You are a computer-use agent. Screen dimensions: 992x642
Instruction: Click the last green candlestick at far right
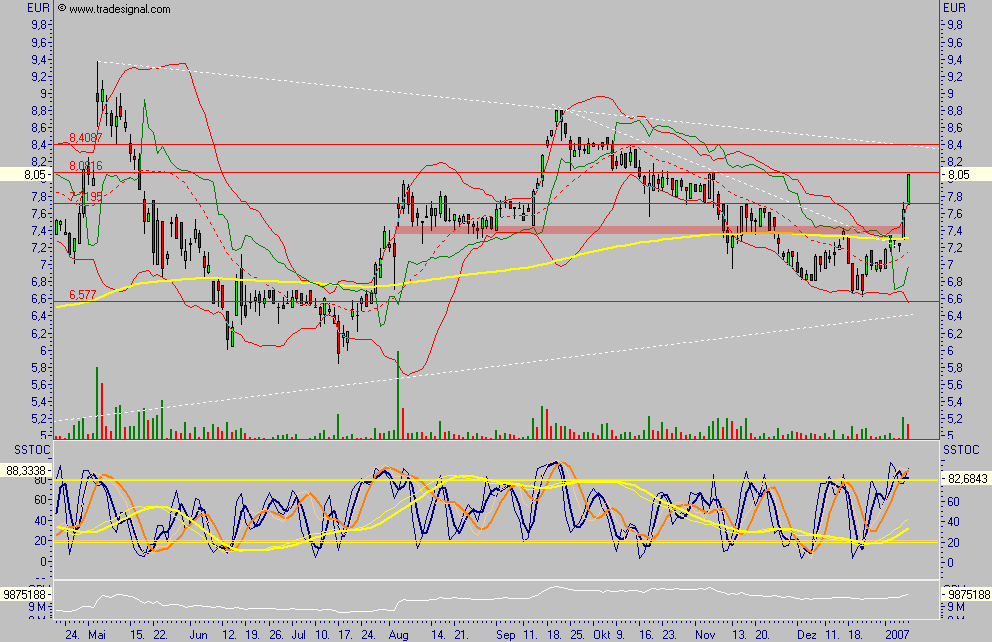click(908, 187)
